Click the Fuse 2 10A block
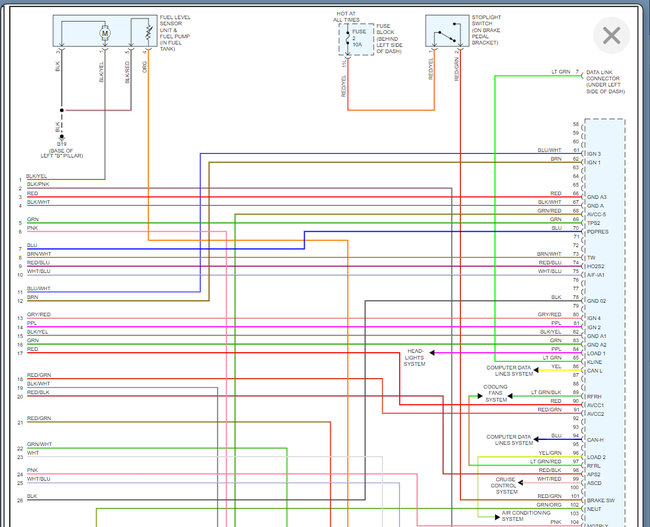The image size is (650, 527). (x=358, y=39)
